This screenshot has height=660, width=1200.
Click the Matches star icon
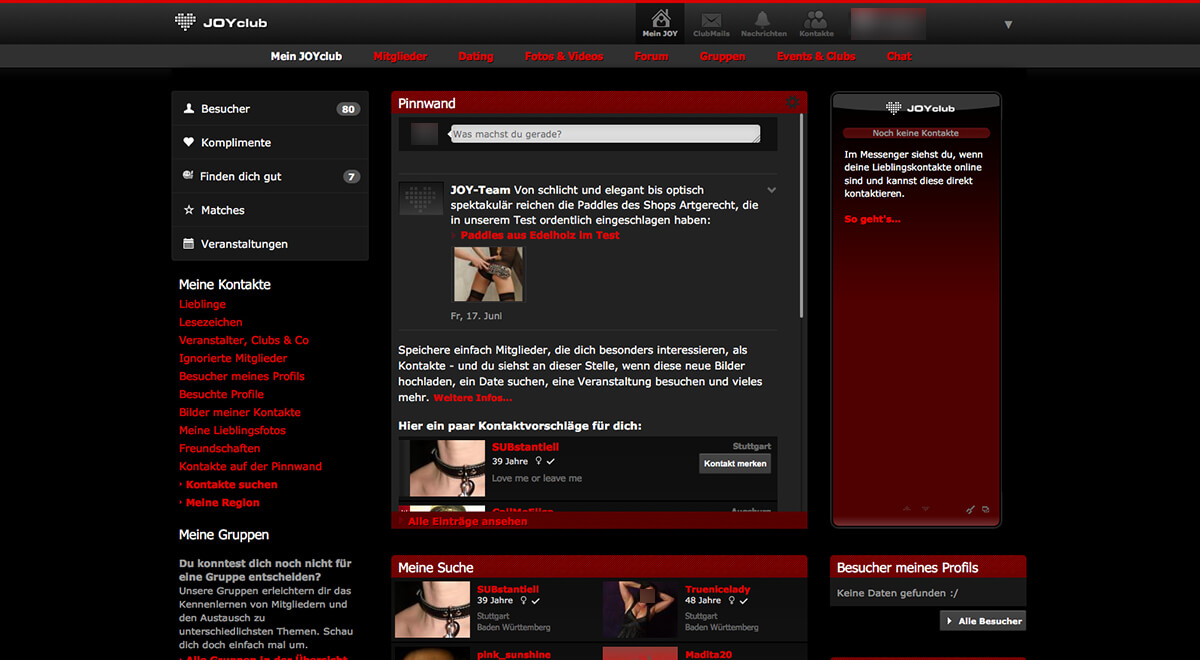188,210
